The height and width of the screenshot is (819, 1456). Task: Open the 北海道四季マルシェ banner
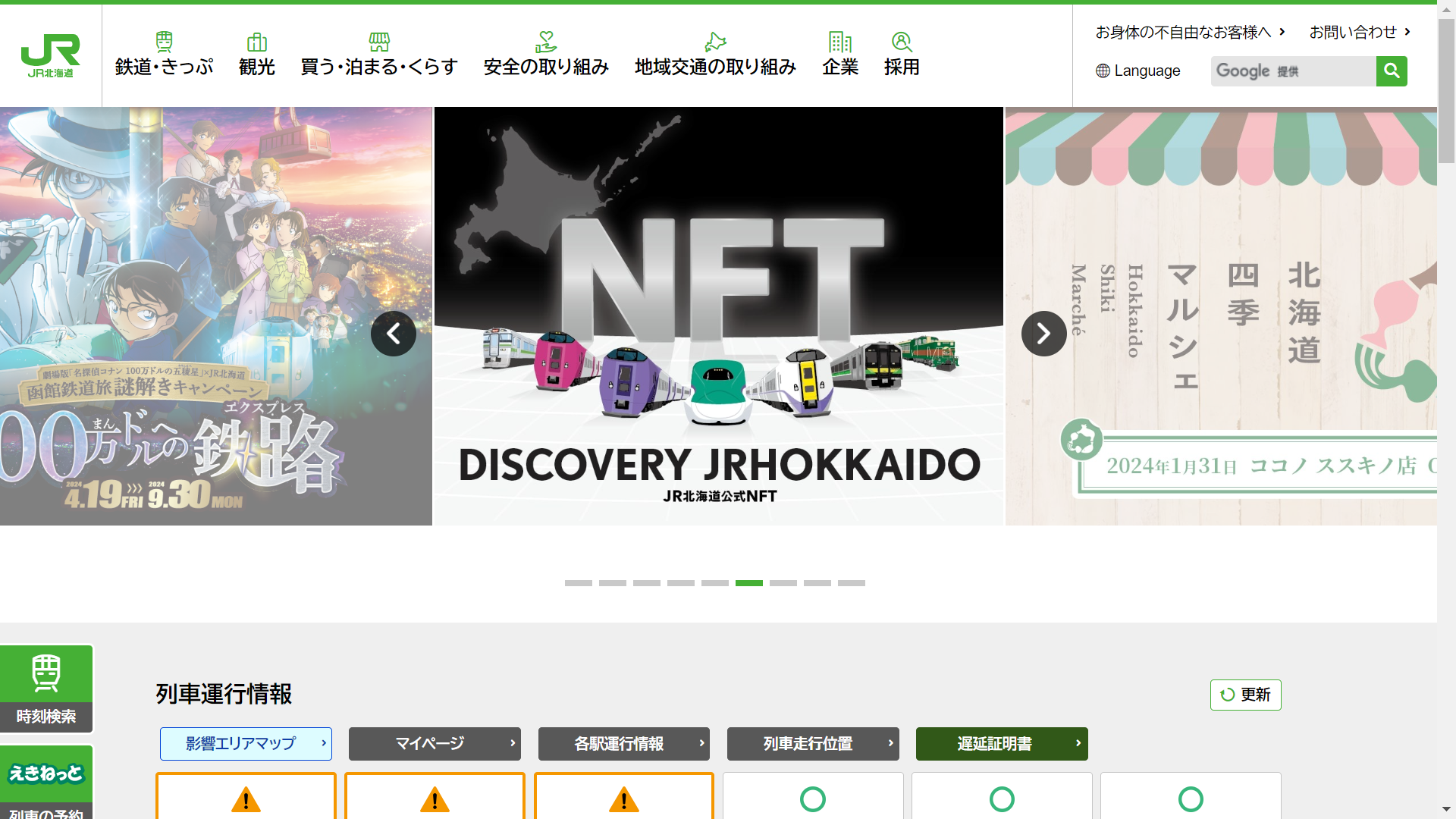pyautogui.click(x=1221, y=316)
